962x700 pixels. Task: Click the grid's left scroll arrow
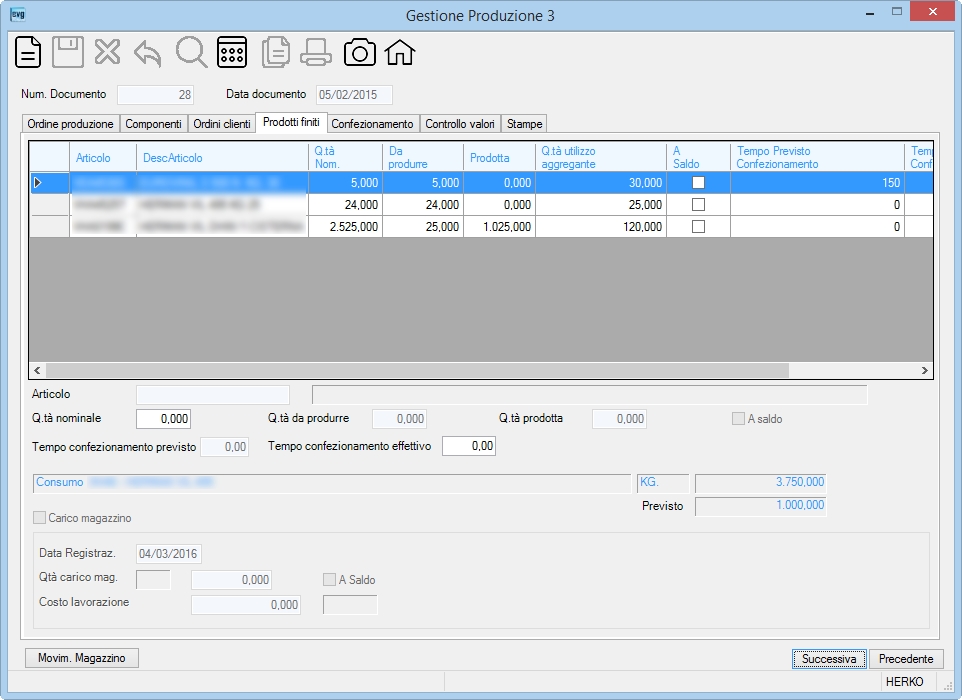click(37, 371)
